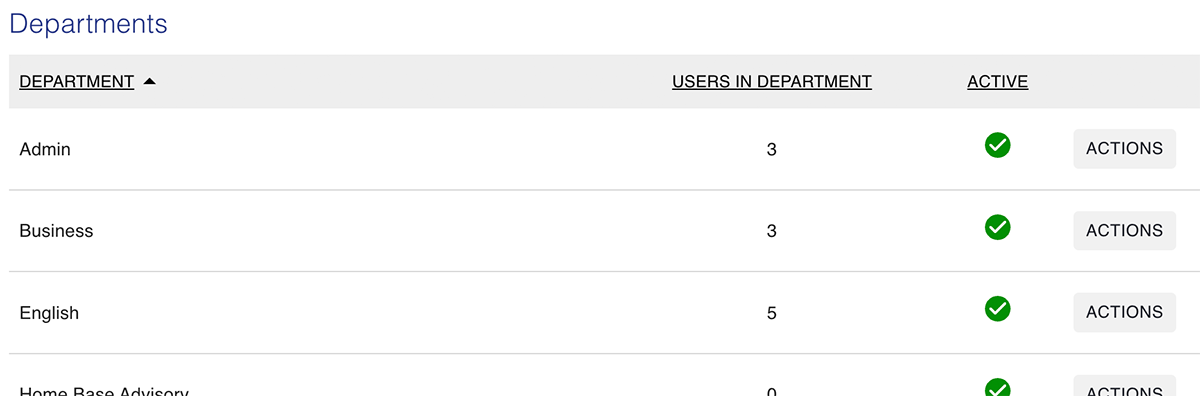Screen dimensions: 1200x396
Task: Click the user count for Business
Action: (772, 232)
